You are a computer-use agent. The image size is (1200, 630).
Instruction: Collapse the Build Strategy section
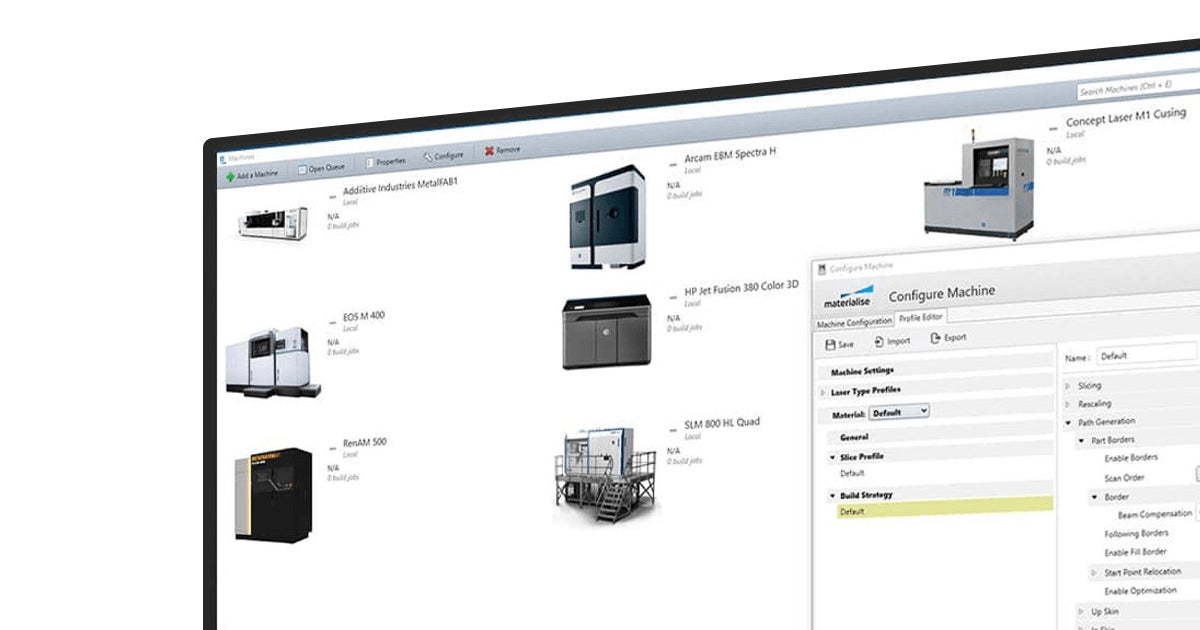pos(832,495)
